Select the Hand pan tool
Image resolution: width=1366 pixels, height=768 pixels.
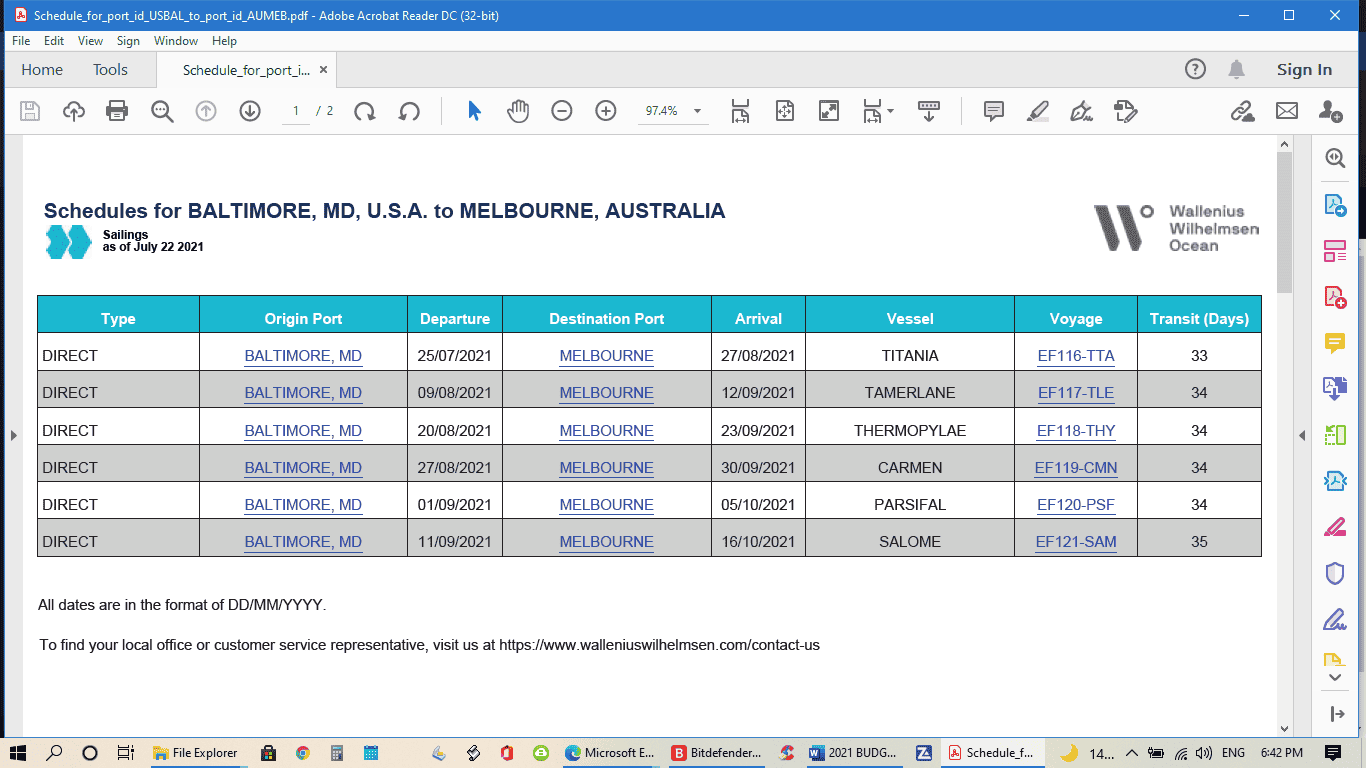click(518, 111)
